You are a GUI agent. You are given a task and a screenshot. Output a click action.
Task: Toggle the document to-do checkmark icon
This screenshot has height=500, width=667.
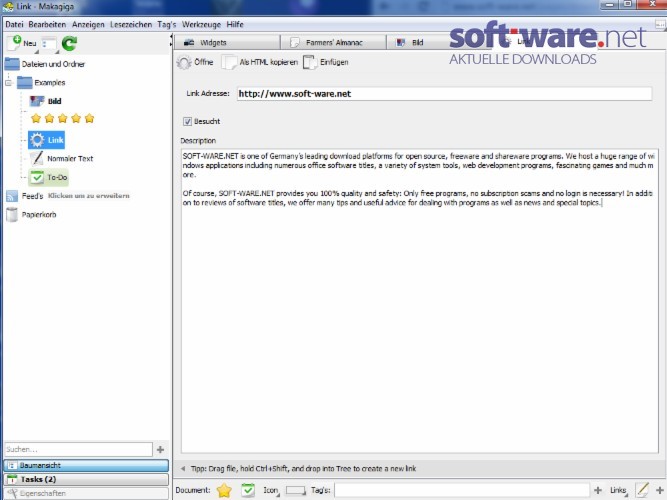[x=248, y=491]
